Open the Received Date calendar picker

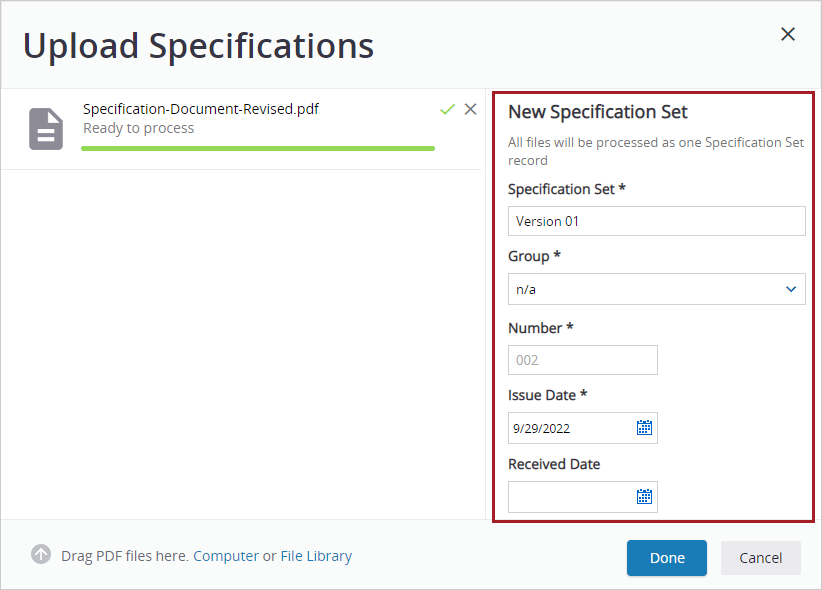pyautogui.click(x=646, y=496)
